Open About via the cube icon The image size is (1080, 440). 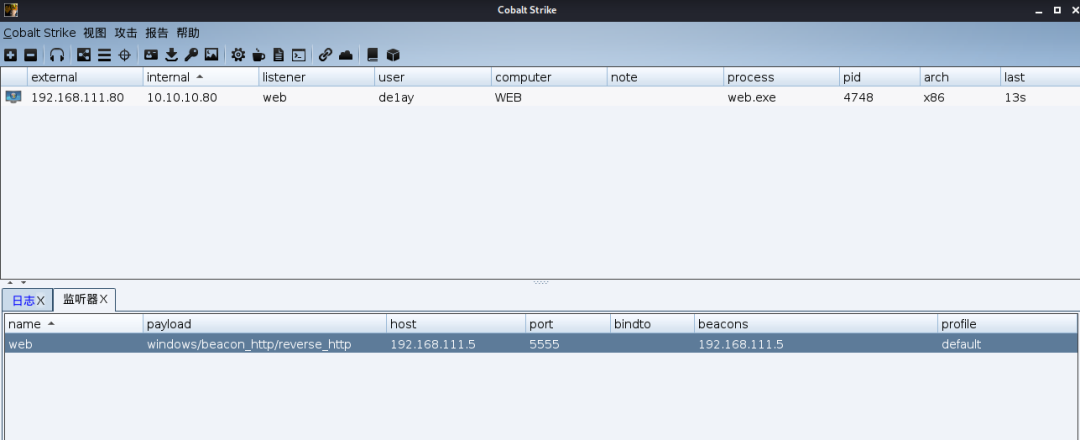(393, 55)
